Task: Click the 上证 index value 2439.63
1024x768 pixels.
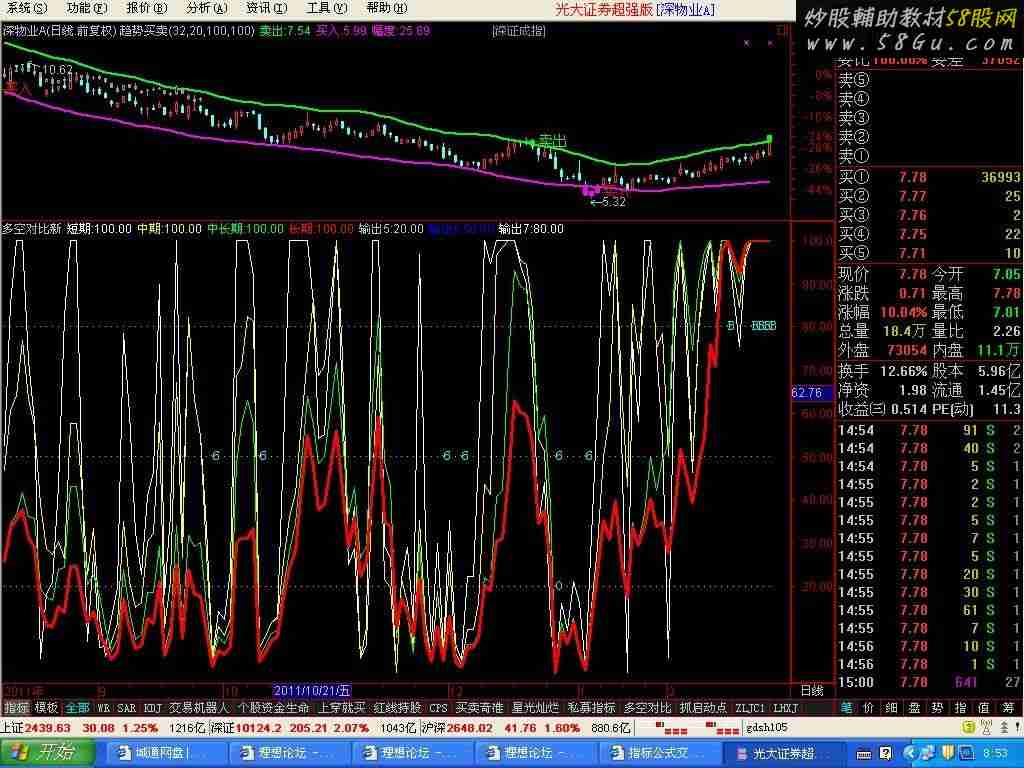Action: pos(47,728)
